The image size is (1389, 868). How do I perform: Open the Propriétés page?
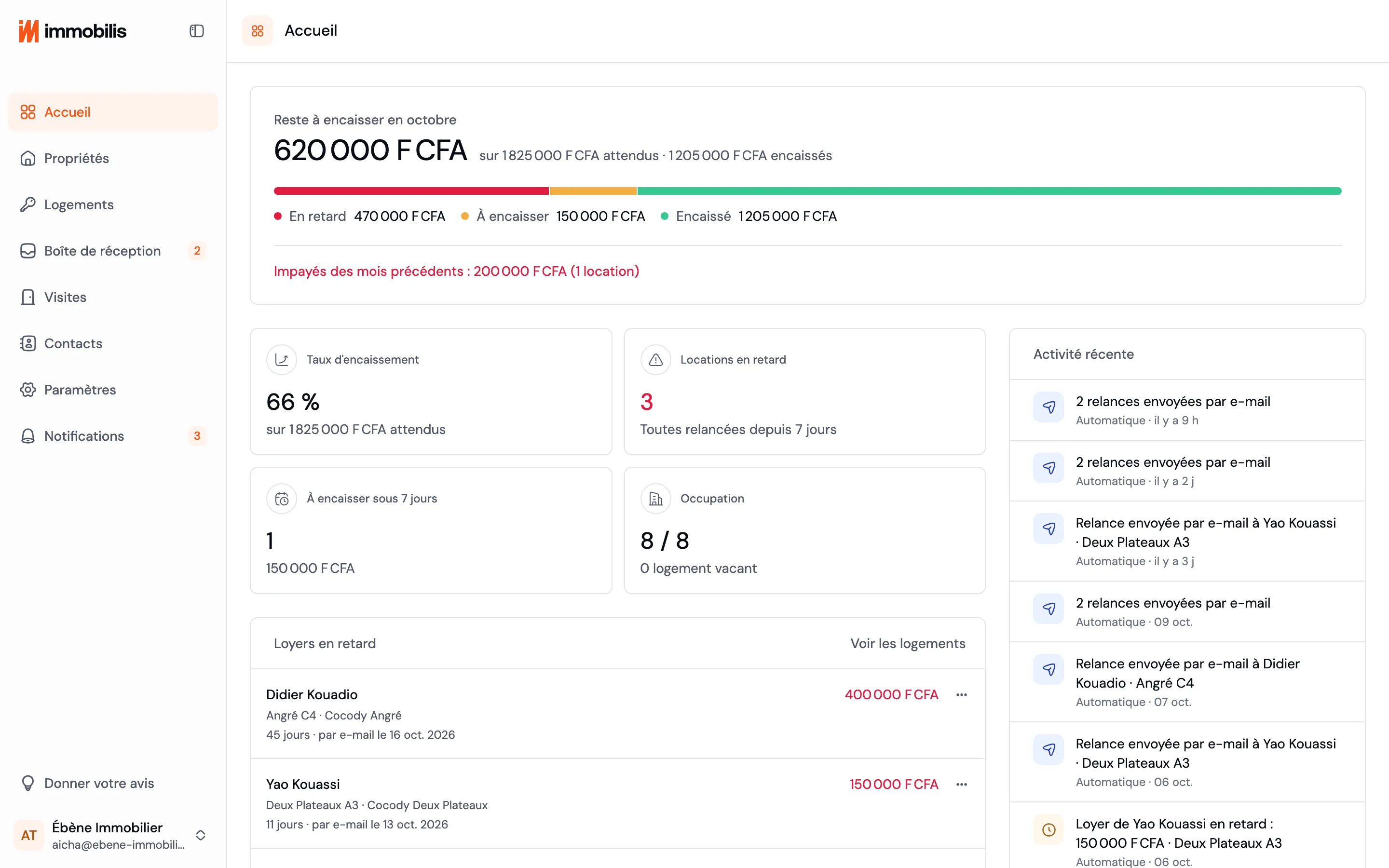coord(112,158)
